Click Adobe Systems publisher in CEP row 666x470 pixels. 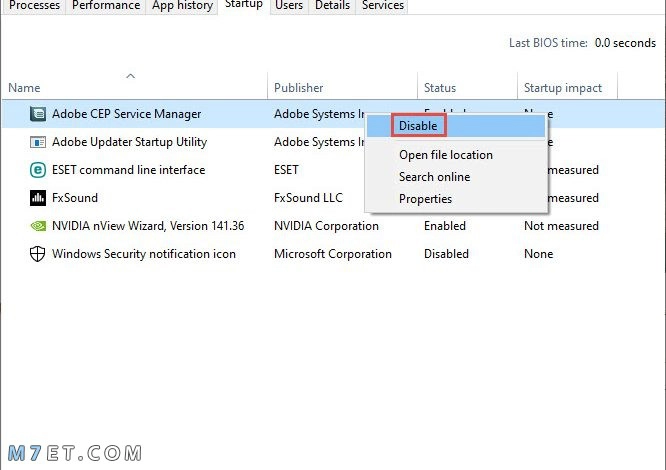coord(319,114)
